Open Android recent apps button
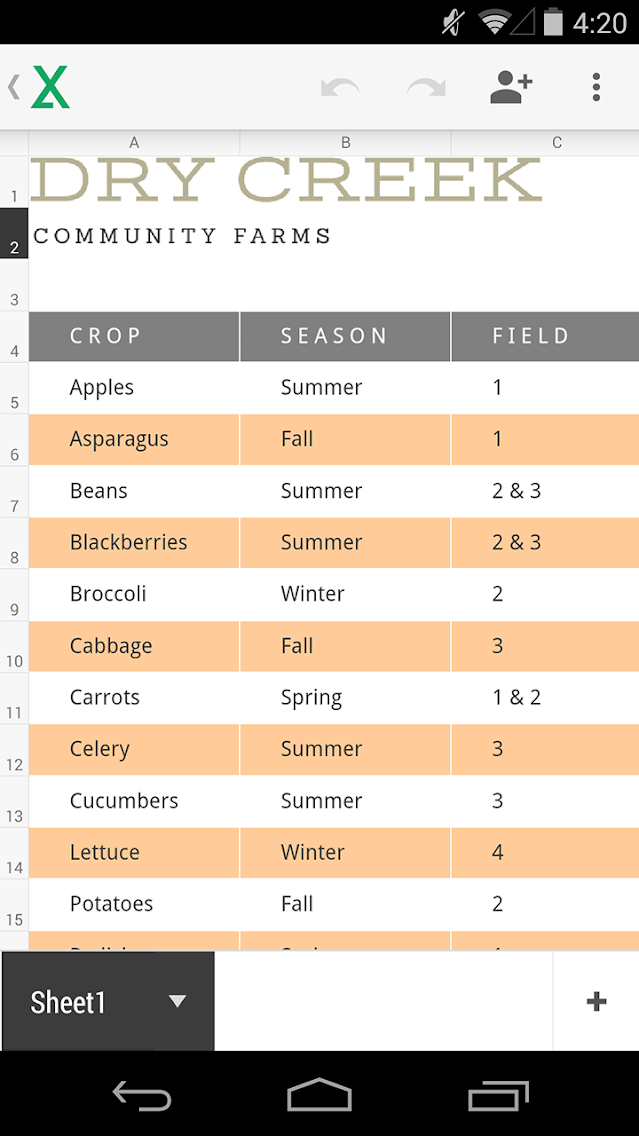639x1136 pixels. (498, 1096)
